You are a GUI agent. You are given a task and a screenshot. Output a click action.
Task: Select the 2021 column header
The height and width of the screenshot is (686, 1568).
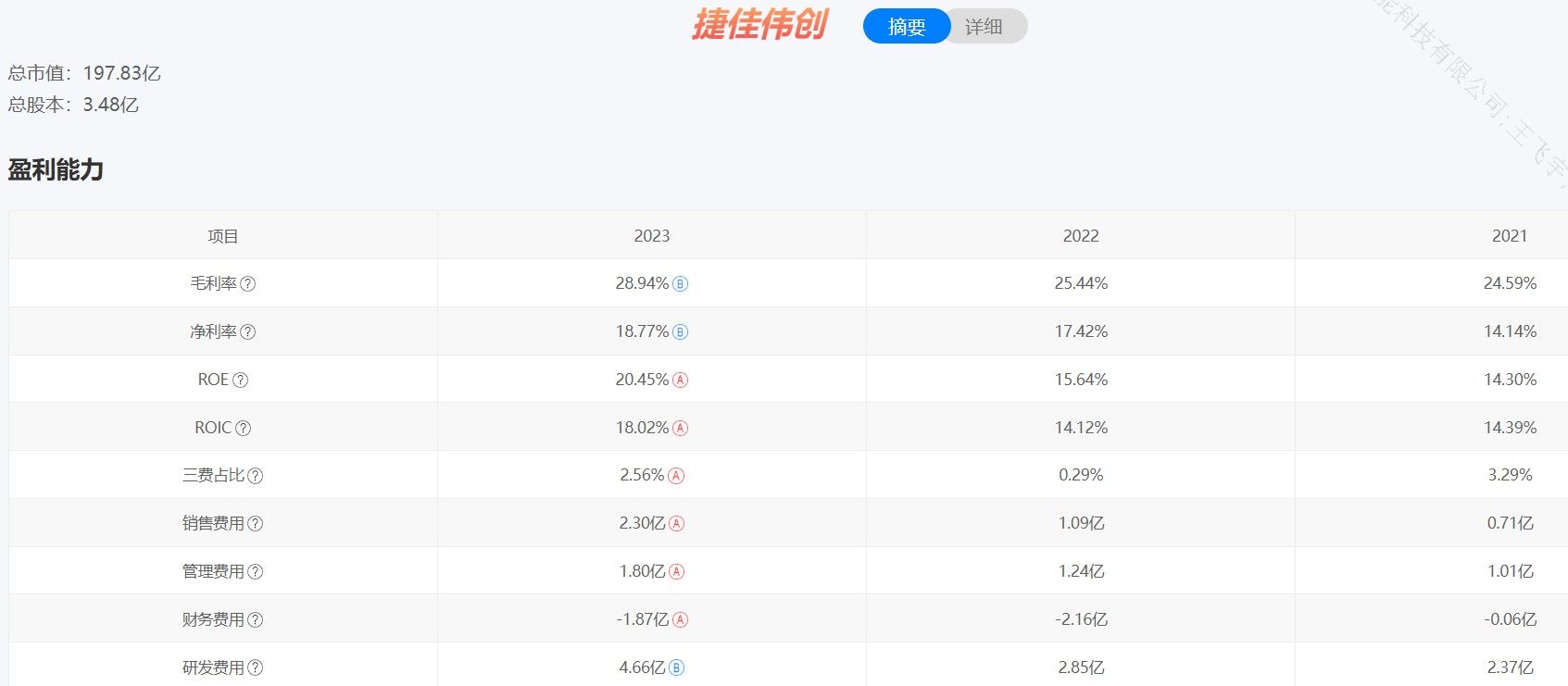click(1510, 236)
